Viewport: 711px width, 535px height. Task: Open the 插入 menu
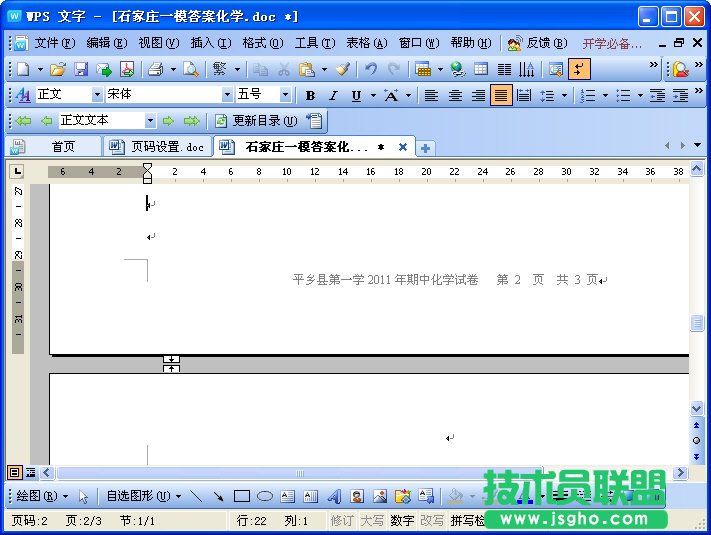[x=211, y=43]
